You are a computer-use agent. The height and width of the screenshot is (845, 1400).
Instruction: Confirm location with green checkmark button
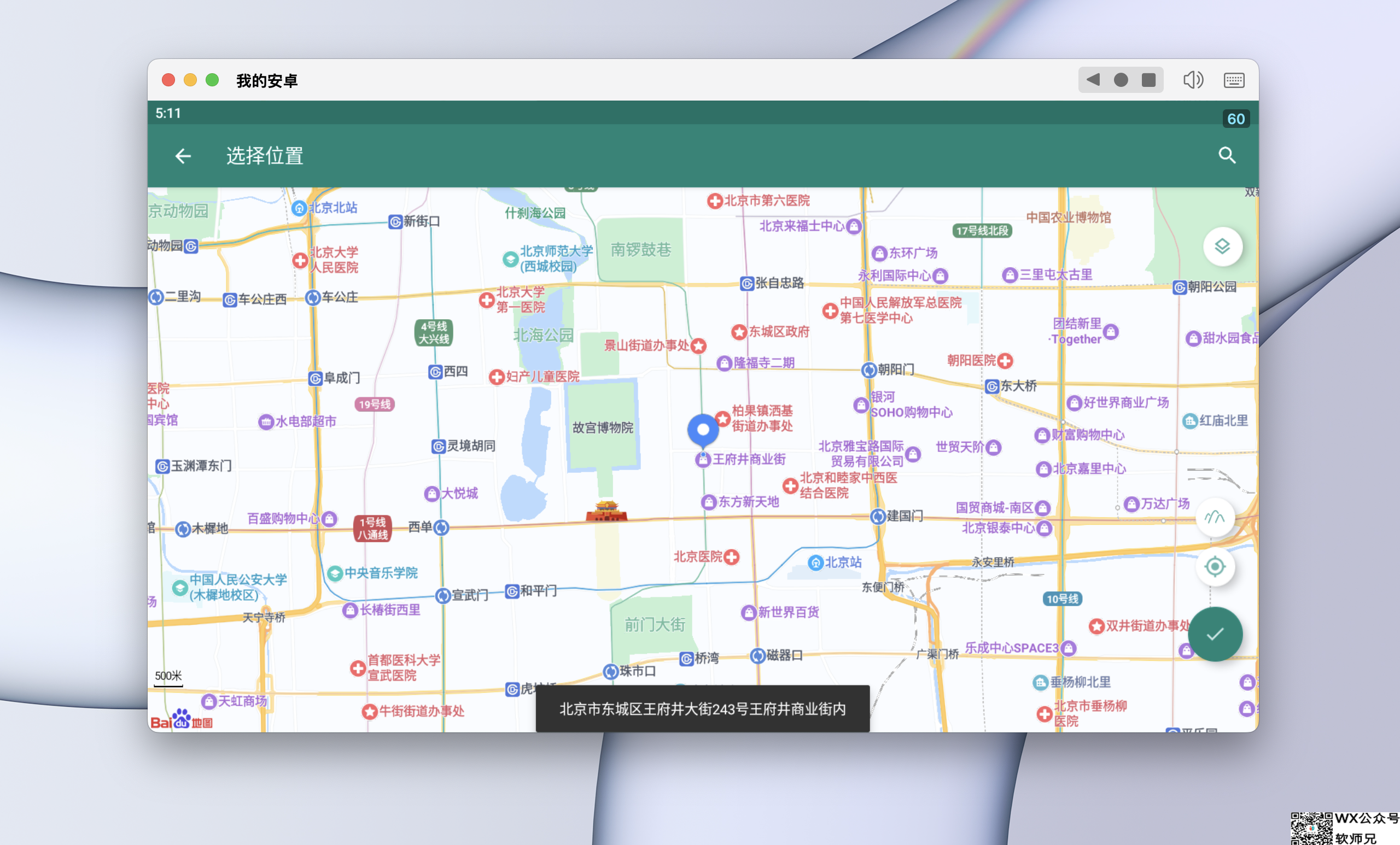click(1215, 634)
